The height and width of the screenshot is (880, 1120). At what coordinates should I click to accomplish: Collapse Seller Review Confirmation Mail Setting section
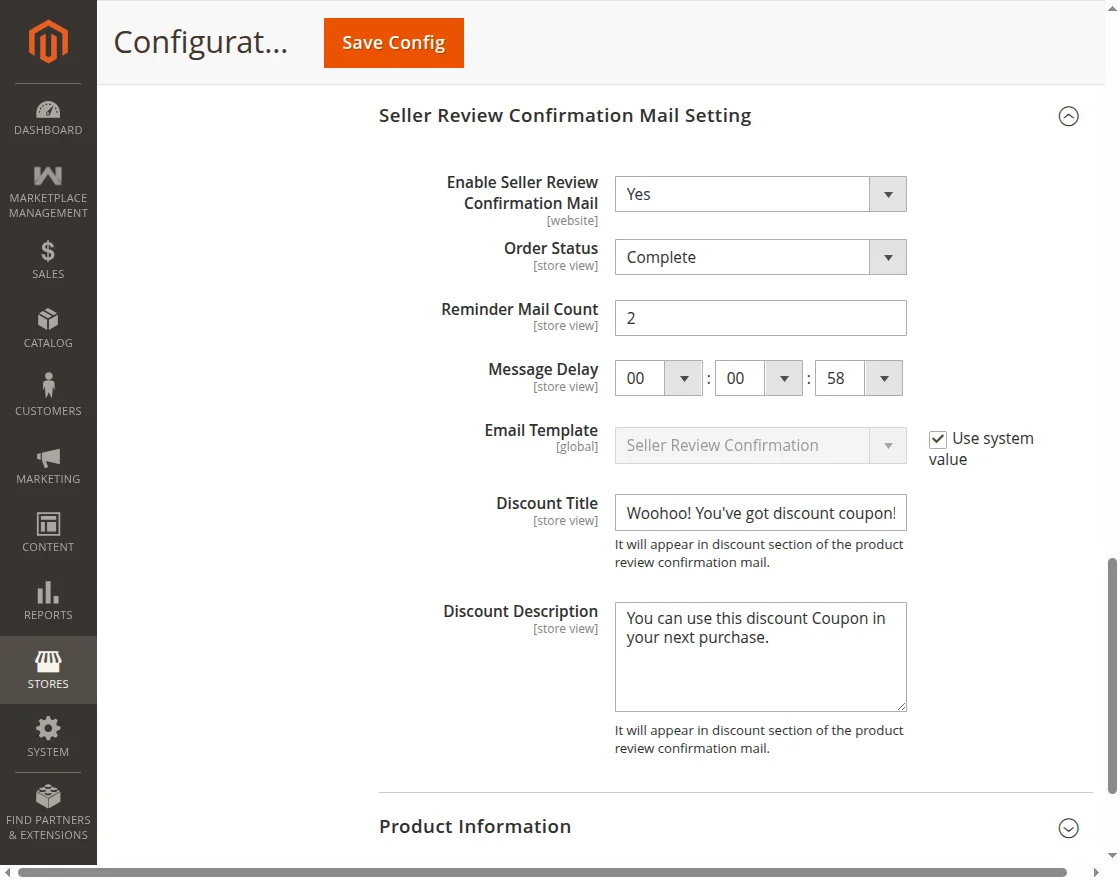point(1068,116)
